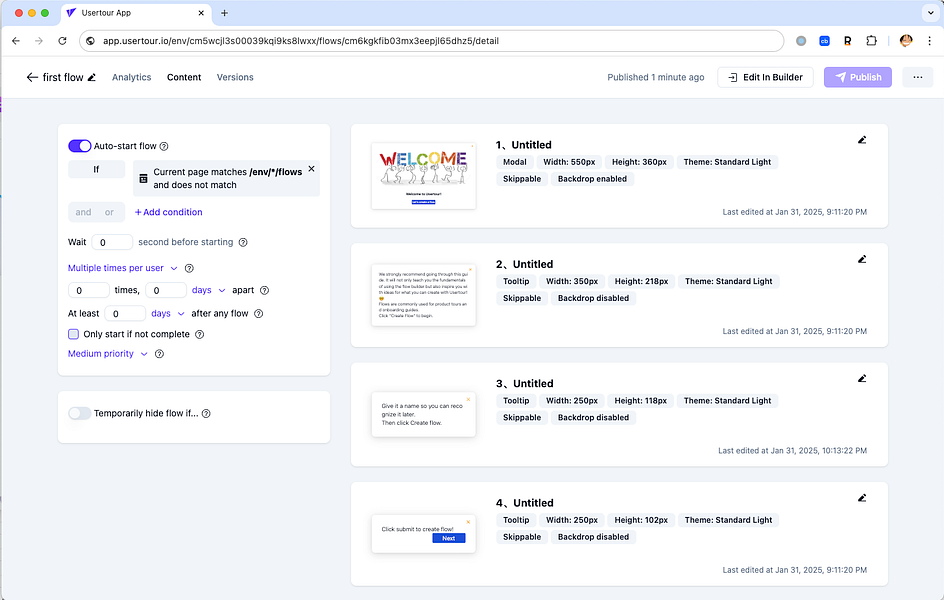This screenshot has height=600, width=944.
Task: Open the Medium priority dropdown
Action: coord(108,354)
